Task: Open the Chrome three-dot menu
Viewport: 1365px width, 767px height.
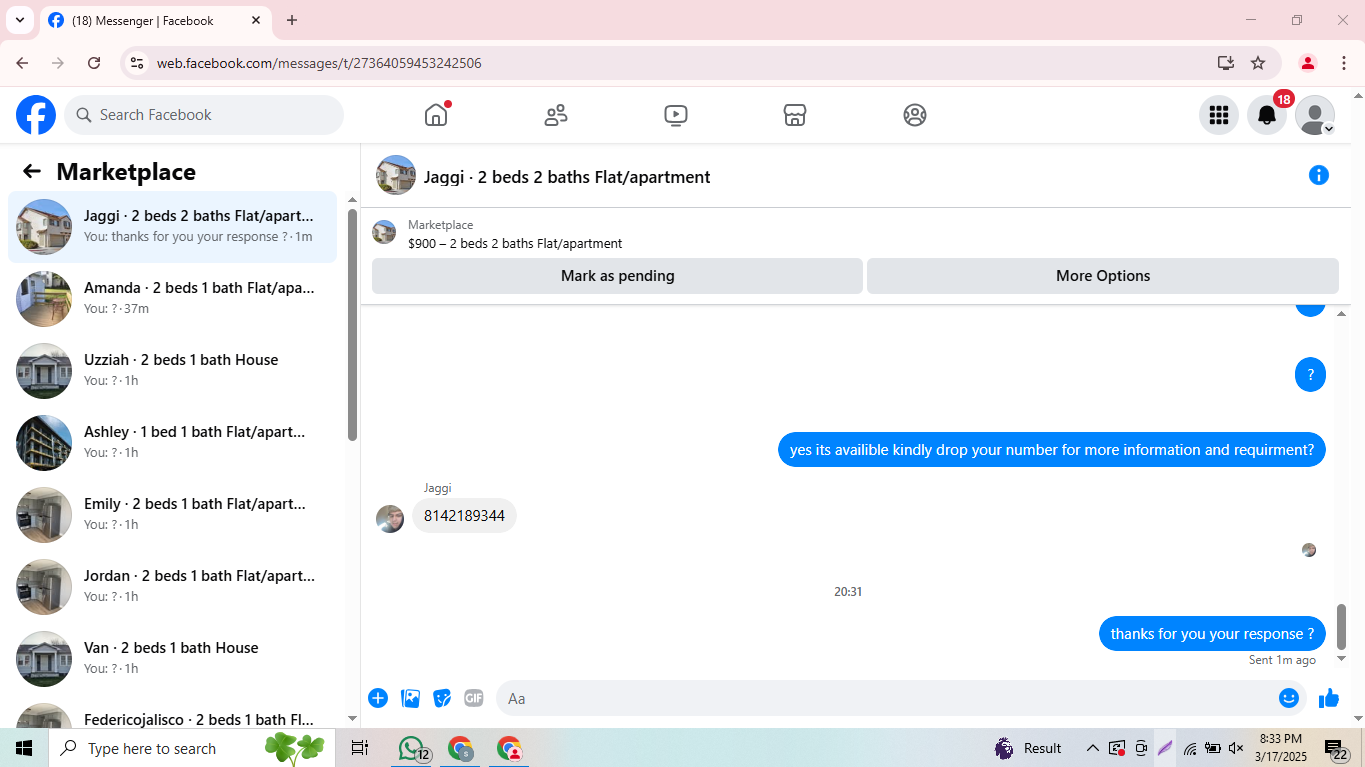Action: [1342, 63]
